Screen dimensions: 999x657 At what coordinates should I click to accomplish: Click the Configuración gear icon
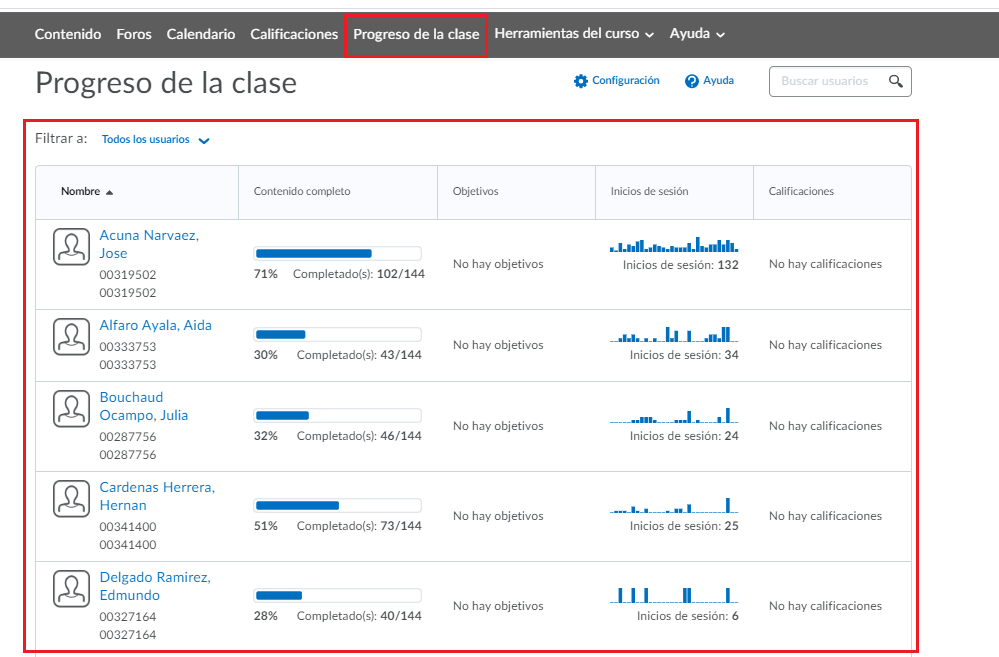[x=581, y=81]
